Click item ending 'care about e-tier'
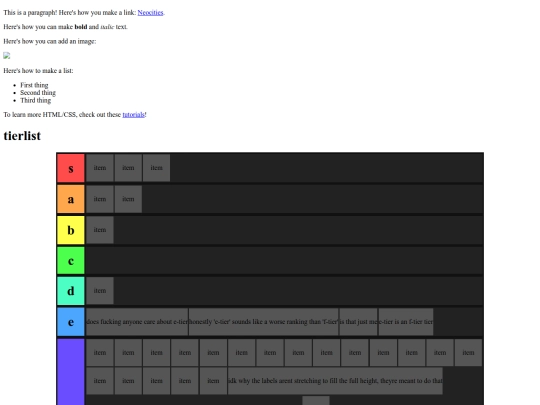 tap(137, 322)
